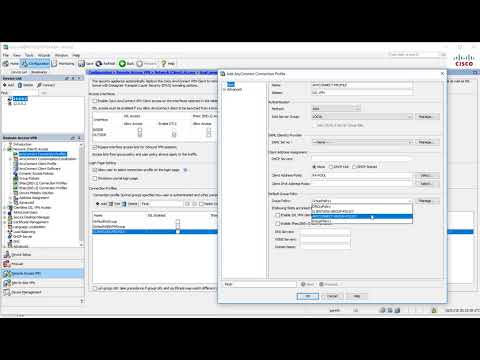The width and height of the screenshot is (480, 360).
Task: Click the green Back arrow icon
Action: tap(122, 63)
